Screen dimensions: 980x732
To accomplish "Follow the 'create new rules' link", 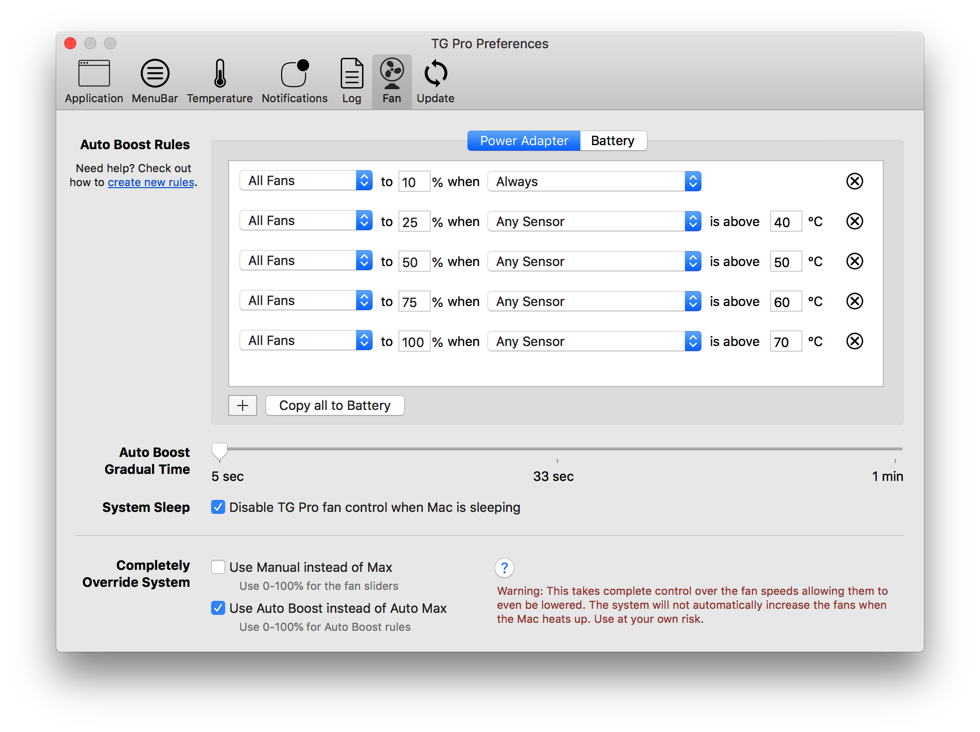I will pos(151,183).
